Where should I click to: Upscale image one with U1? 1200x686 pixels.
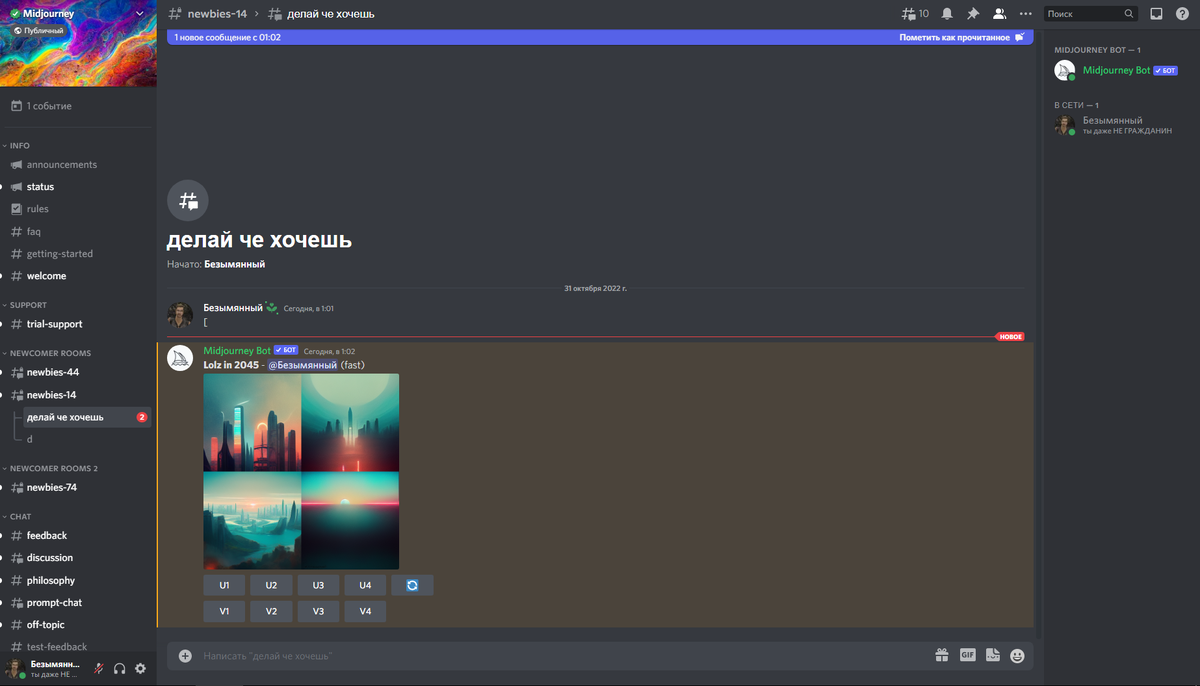coord(224,585)
